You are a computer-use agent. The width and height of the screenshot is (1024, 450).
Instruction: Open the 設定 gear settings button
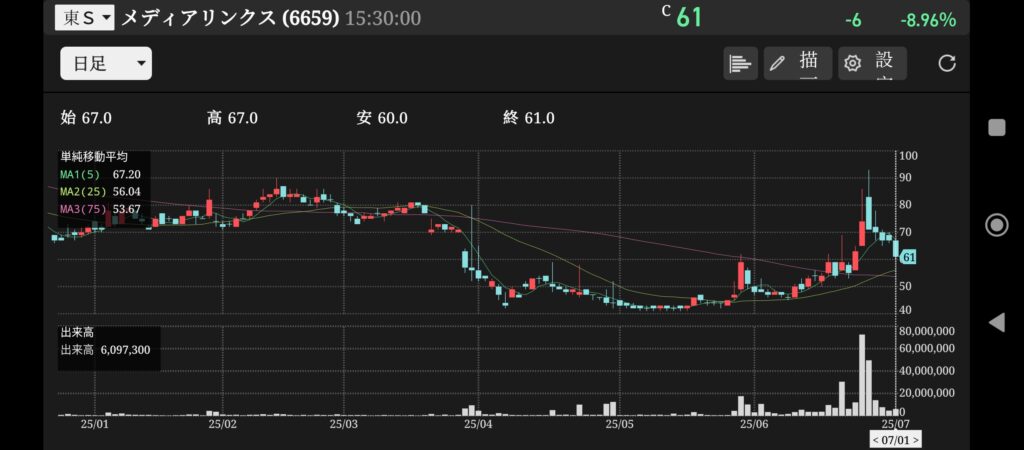pyautogui.click(x=872, y=63)
